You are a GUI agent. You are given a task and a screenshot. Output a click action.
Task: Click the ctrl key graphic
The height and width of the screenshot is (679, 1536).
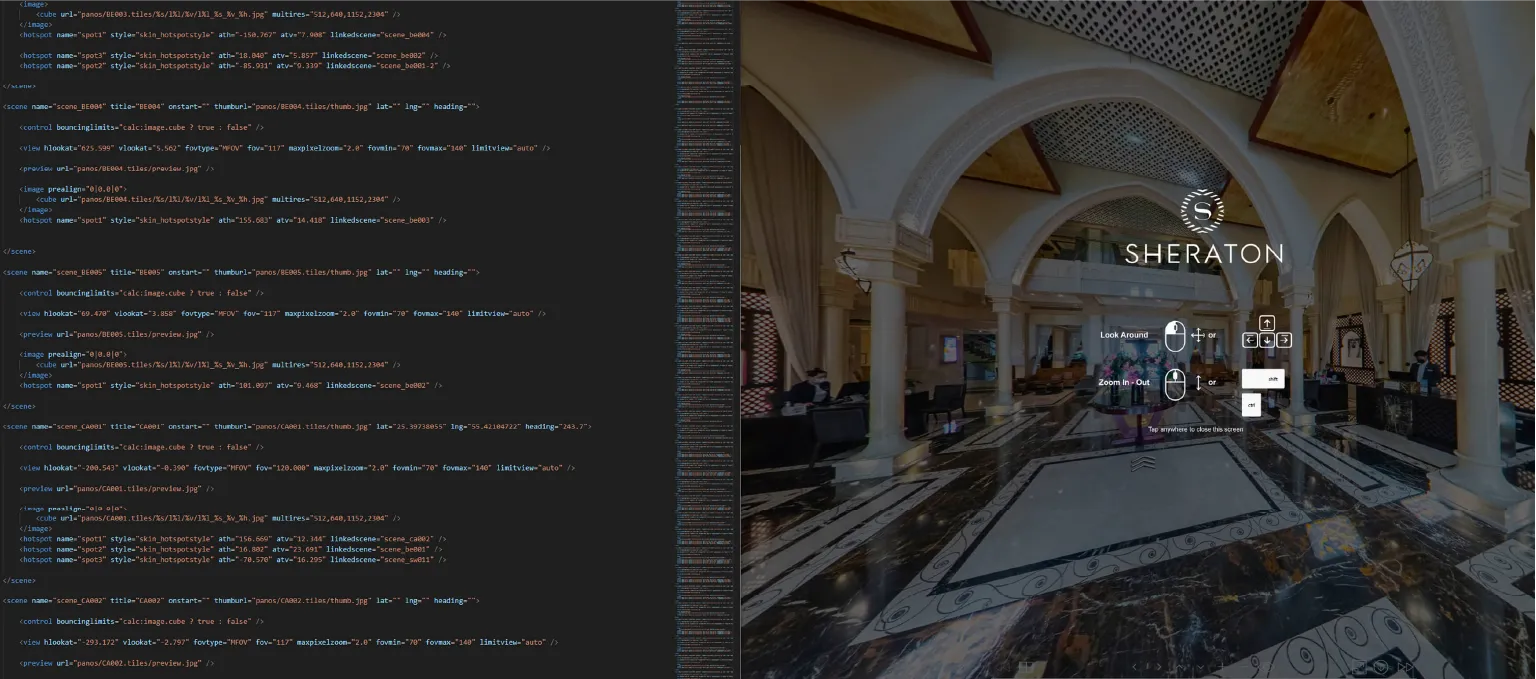pos(1251,405)
